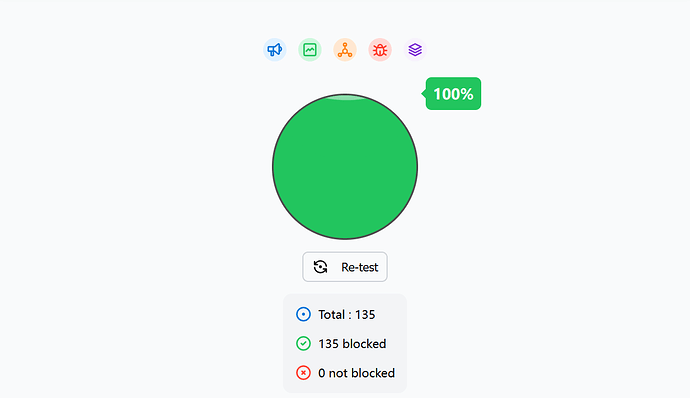Click the refresh arrows icon inside Re-test

click(320, 267)
